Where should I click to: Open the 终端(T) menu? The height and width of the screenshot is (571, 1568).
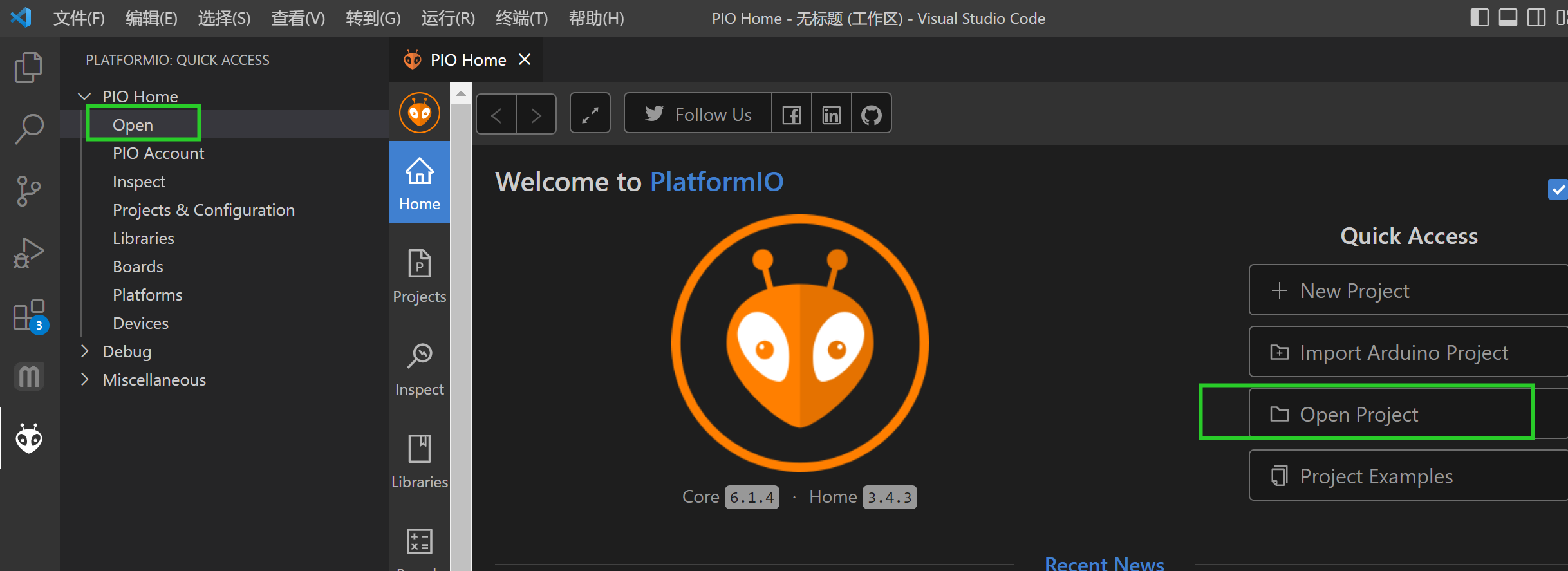click(x=521, y=18)
